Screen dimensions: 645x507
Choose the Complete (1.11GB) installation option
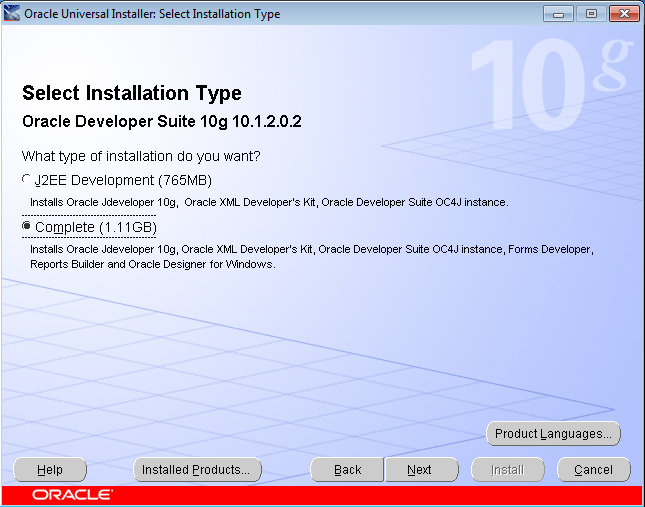coord(27,227)
